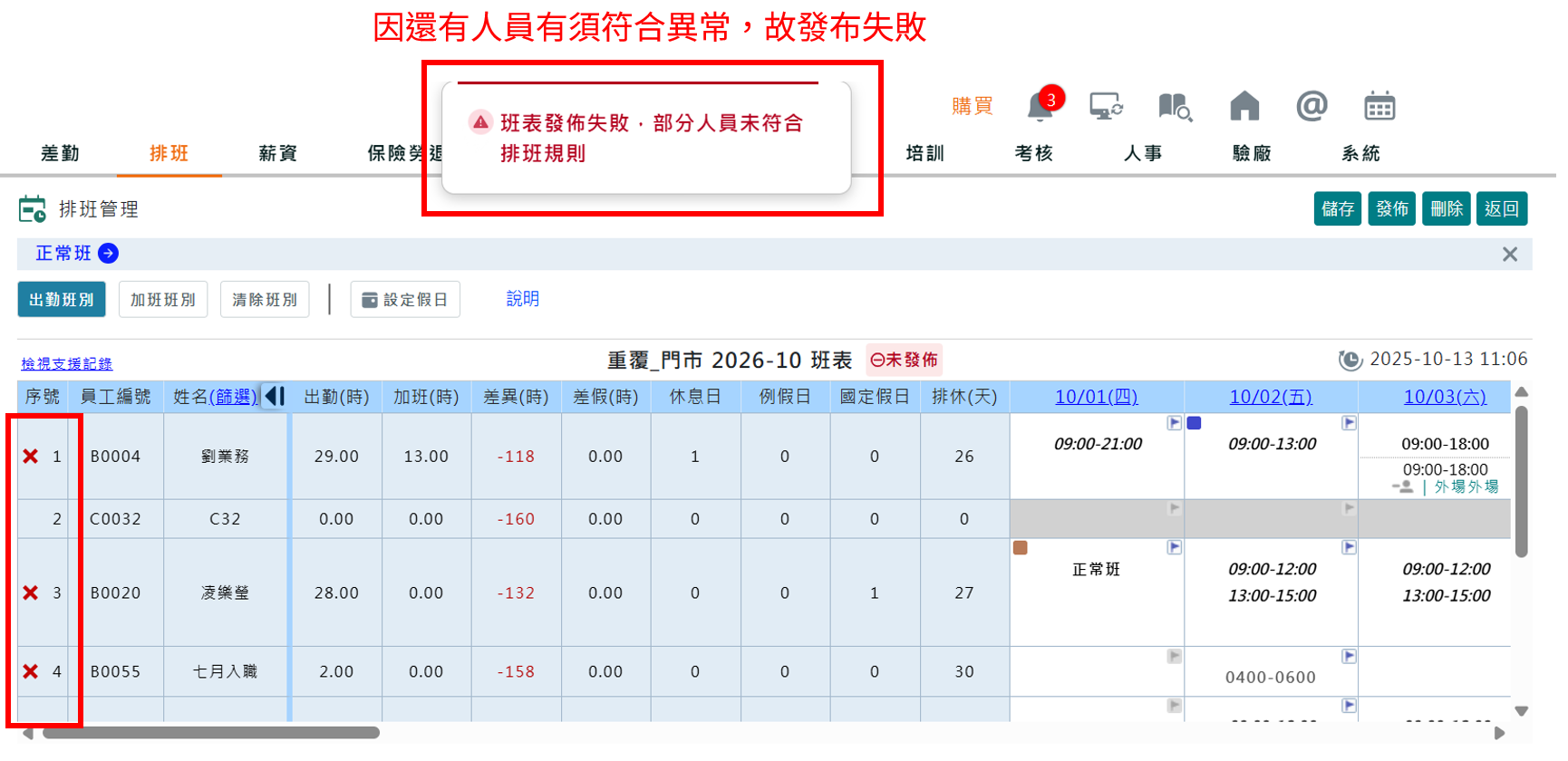Viewport: 1568px width, 761px height.
Task: Click the 未發佈 status badge
Action: (x=905, y=361)
